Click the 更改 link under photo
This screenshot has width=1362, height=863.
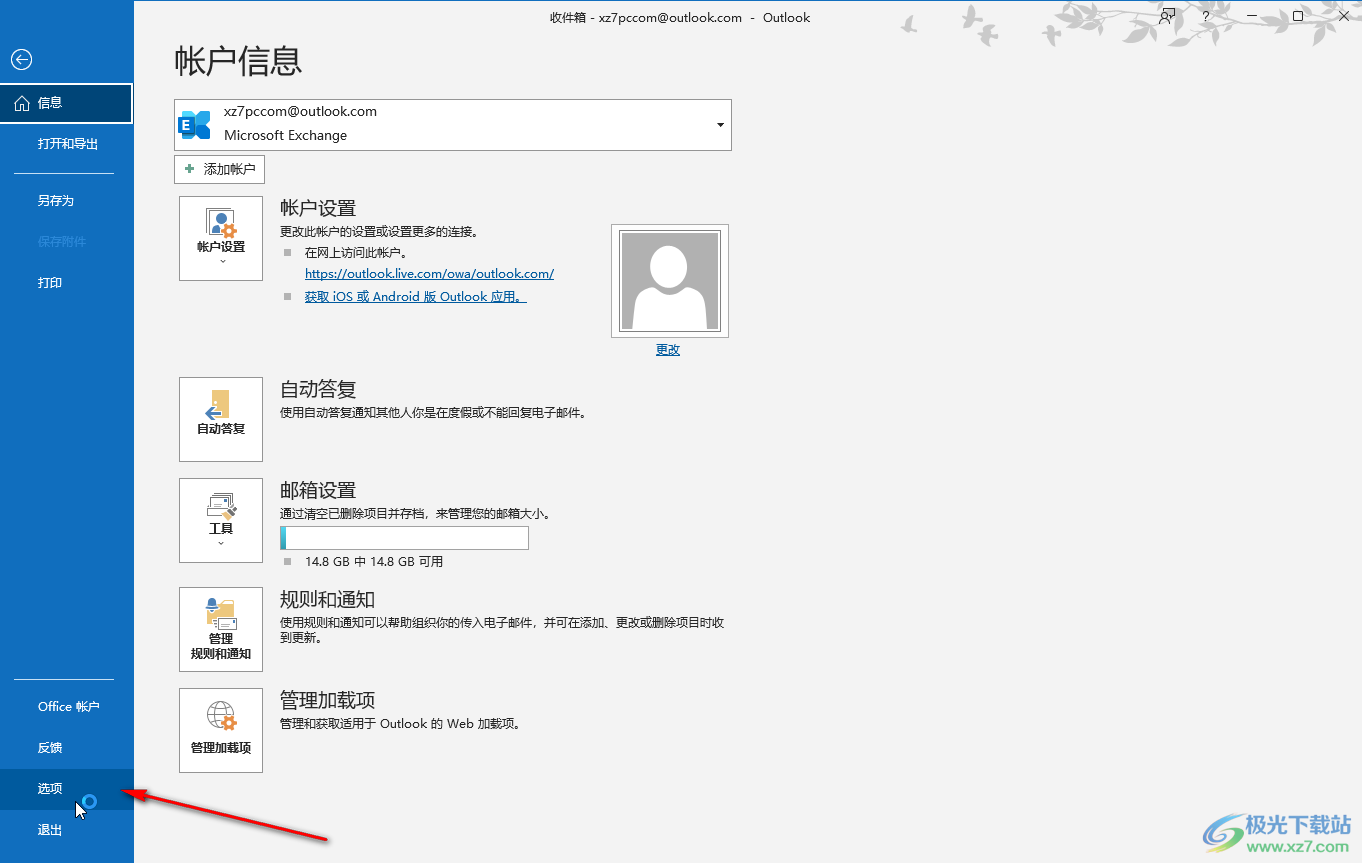pyautogui.click(x=668, y=350)
